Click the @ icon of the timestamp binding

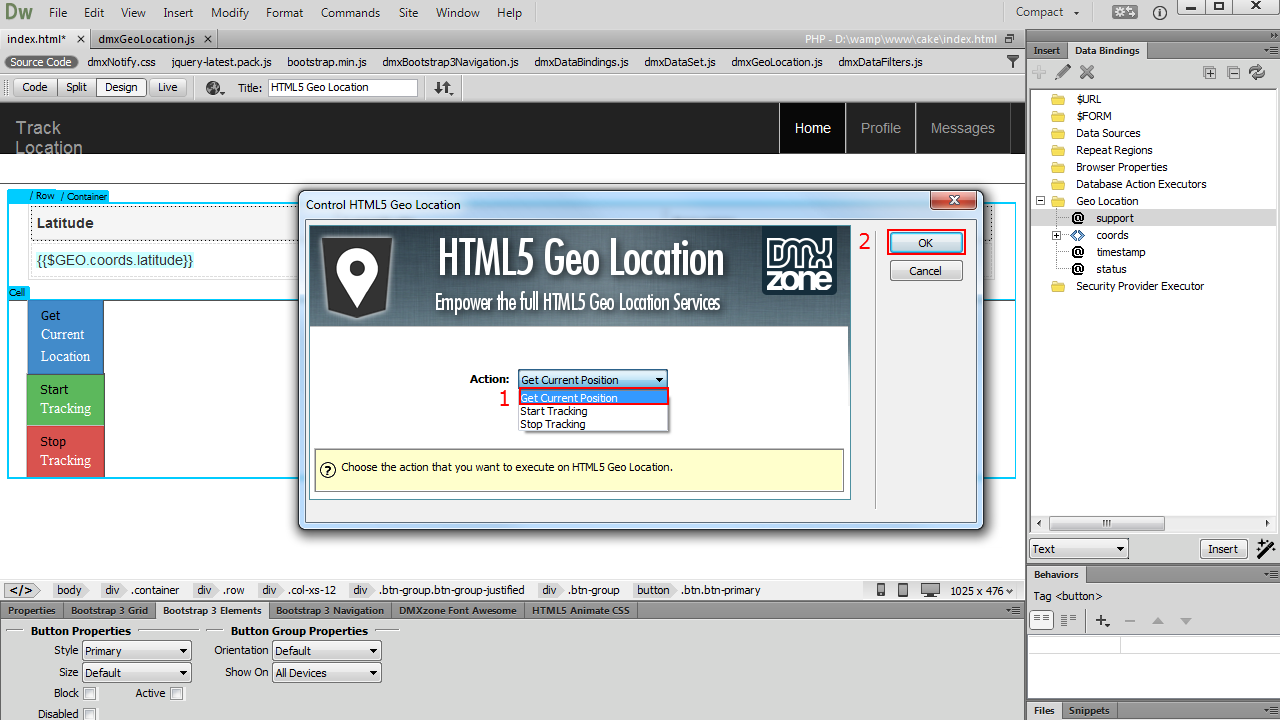(x=1078, y=252)
